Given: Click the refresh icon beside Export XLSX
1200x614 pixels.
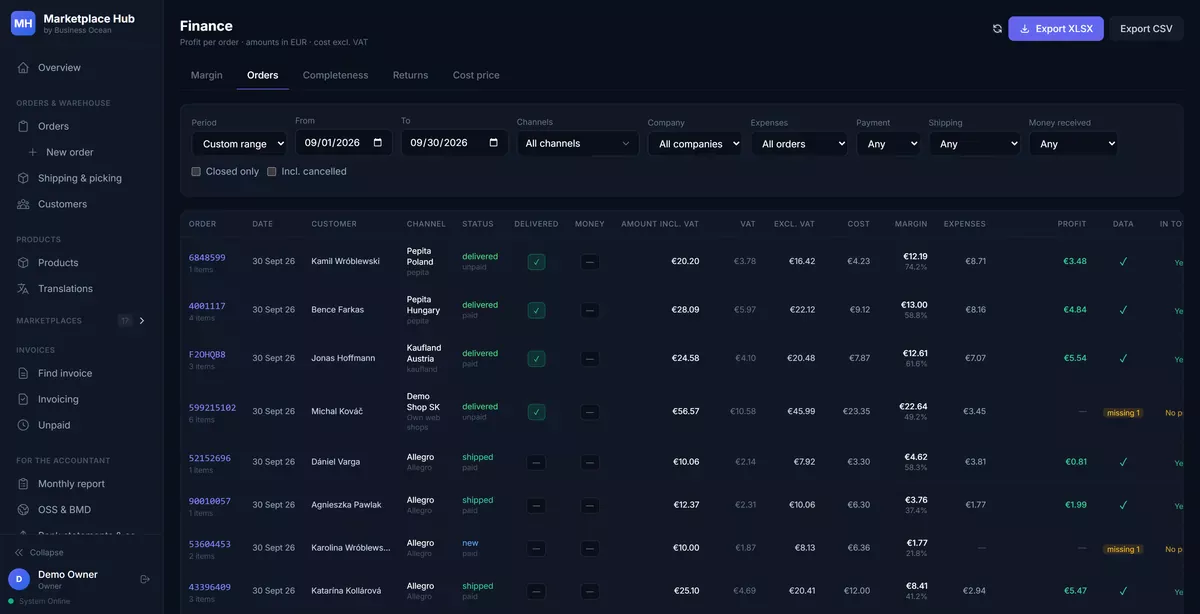Looking at the screenshot, I should click(x=997, y=29).
